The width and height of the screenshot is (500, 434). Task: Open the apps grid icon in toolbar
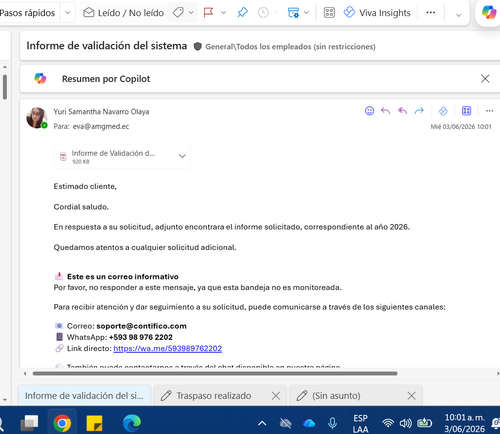point(329,13)
